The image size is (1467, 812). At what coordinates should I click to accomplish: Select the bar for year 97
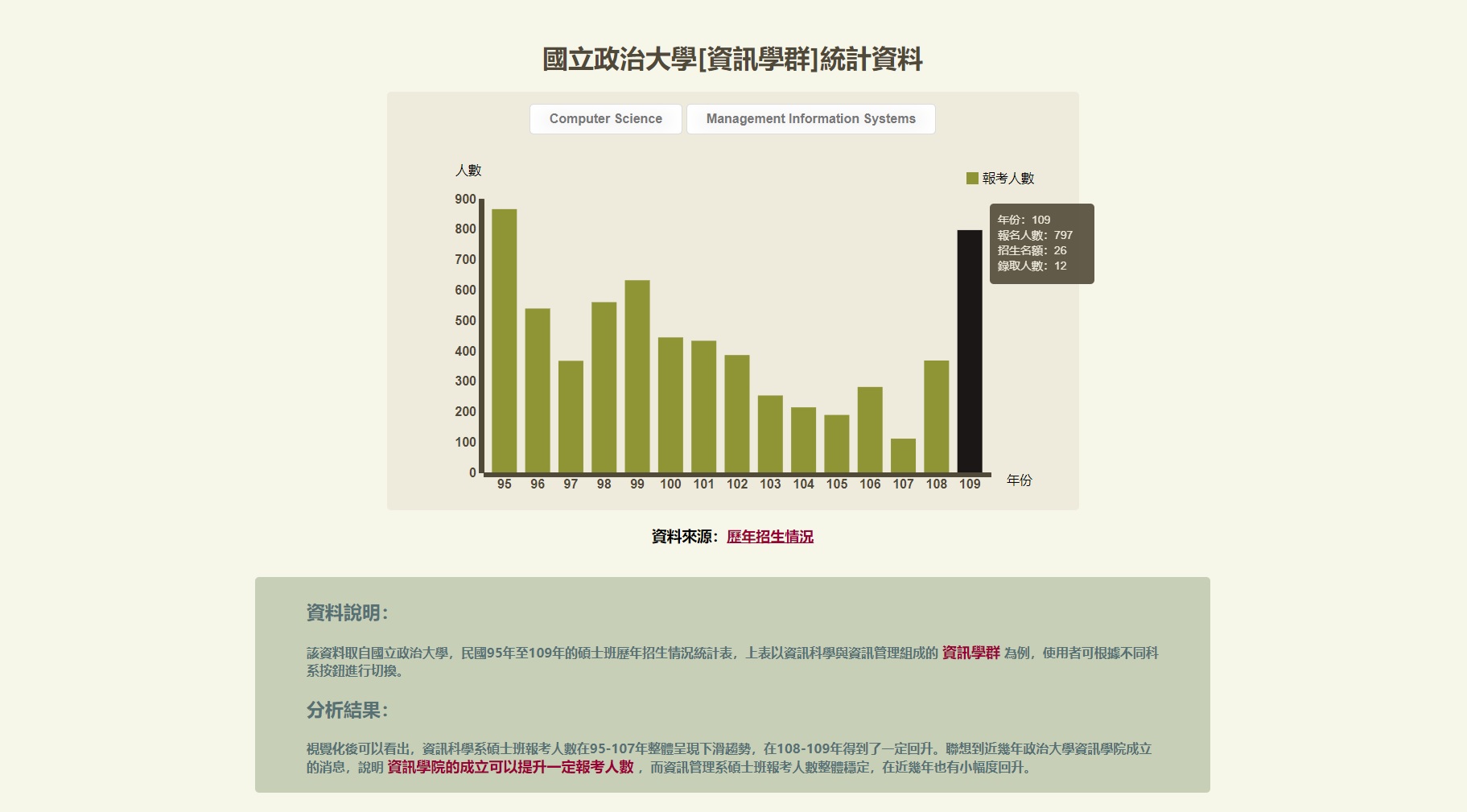571,416
